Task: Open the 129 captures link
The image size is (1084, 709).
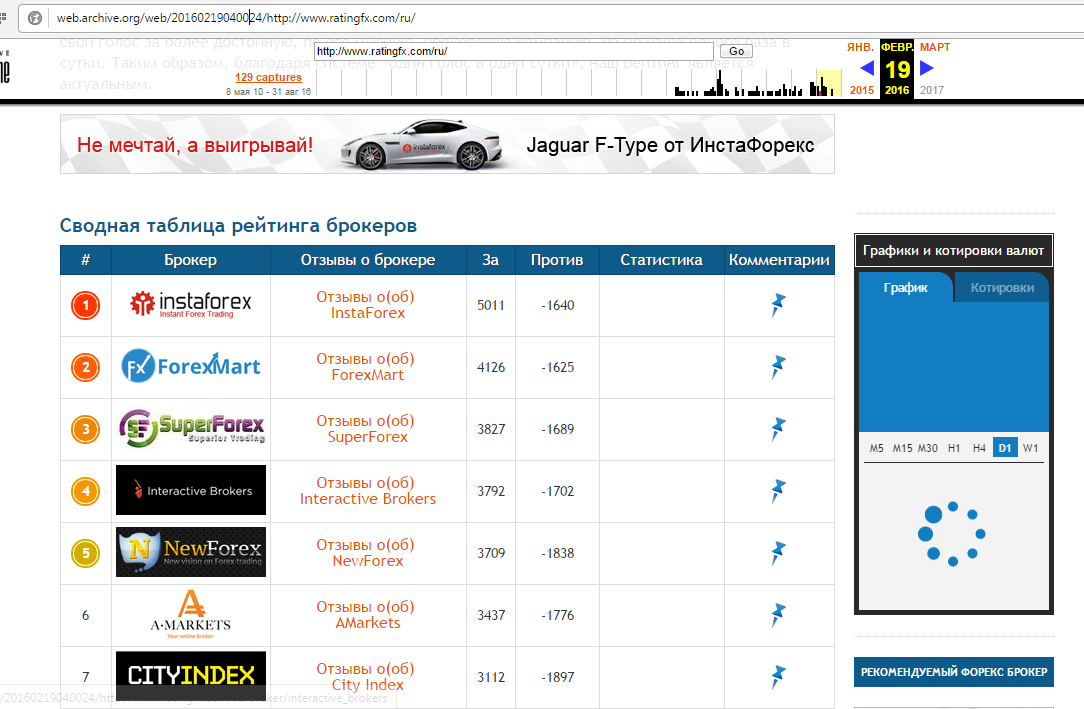Action: click(268, 77)
